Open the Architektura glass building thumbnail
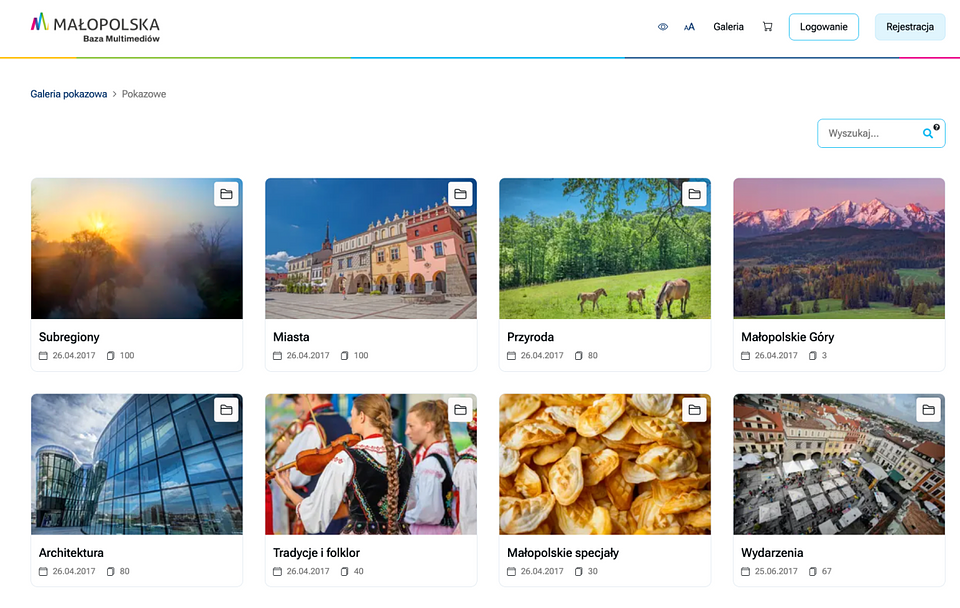This screenshot has width=960, height=608. 137,464
